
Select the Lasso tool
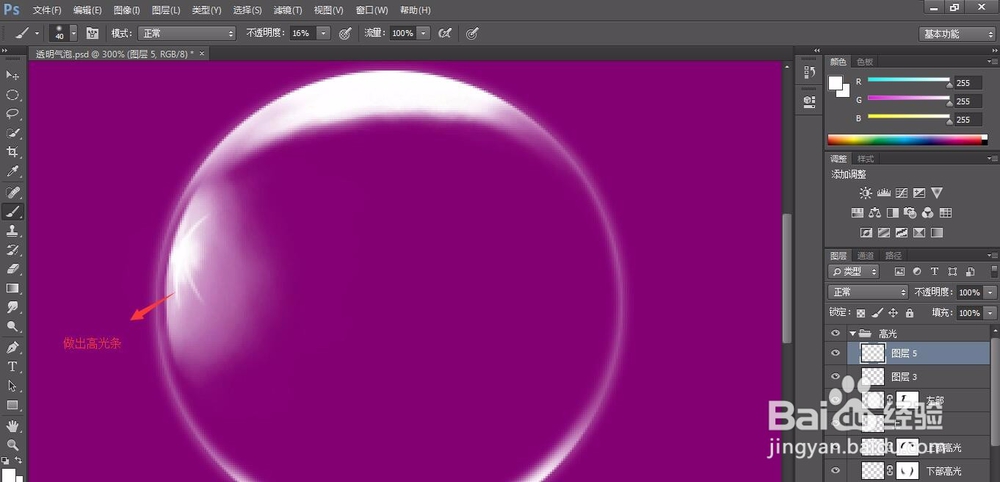pyautogui.click(x=12, y=114)
